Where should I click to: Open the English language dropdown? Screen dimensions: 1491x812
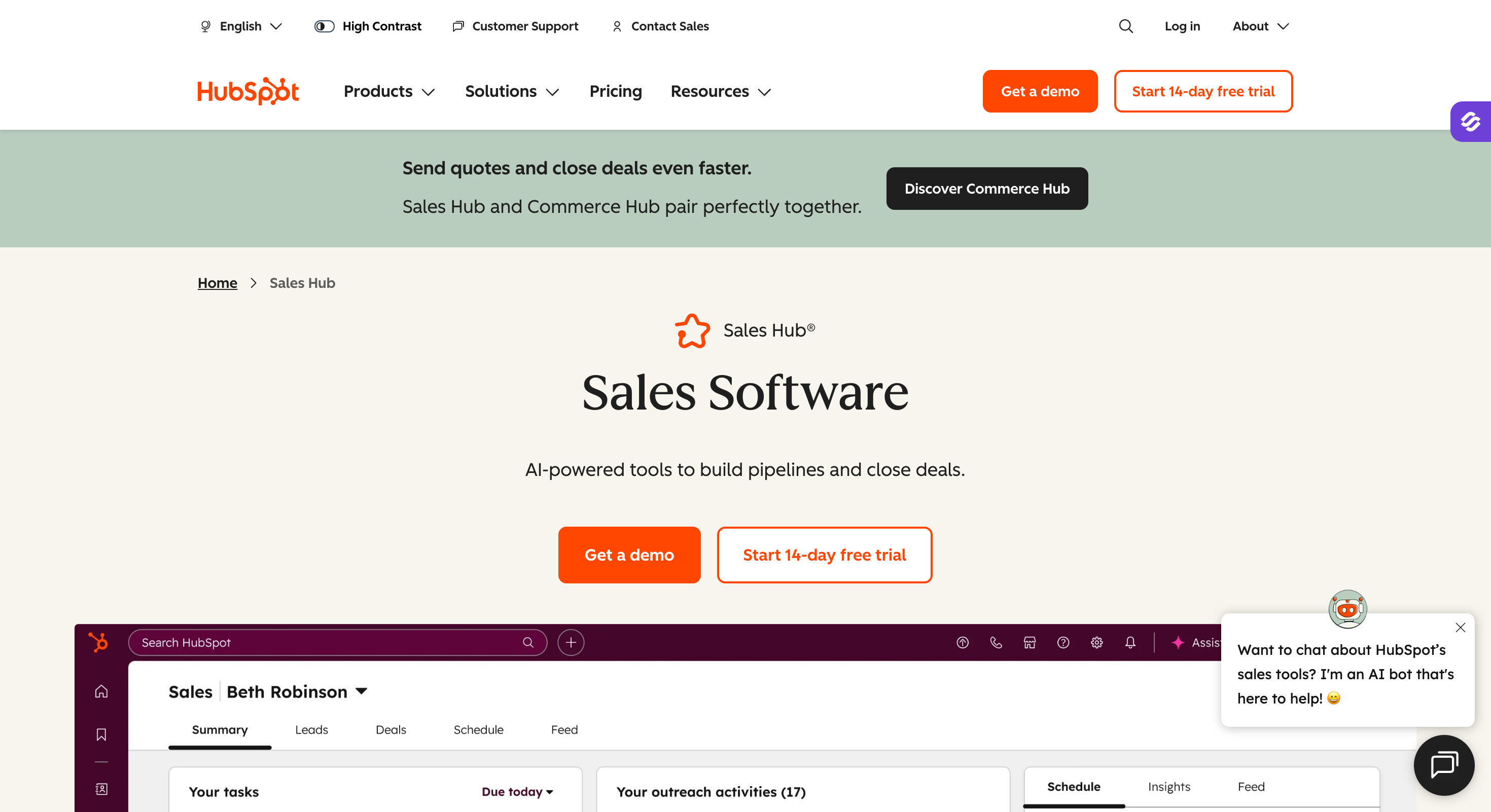point(241,26)
